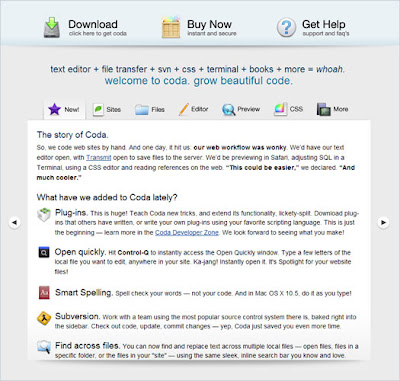This screenshot has height=381, width=400.
Task: Click the 'Smart Spelling.' feature title
Action: point(84,292)
